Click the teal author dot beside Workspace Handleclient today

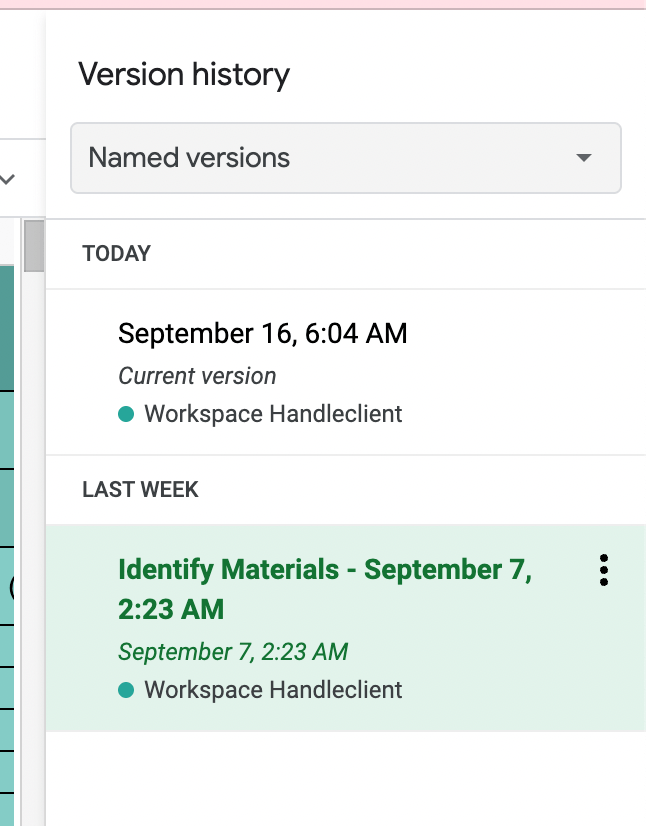tap(127, 413)
